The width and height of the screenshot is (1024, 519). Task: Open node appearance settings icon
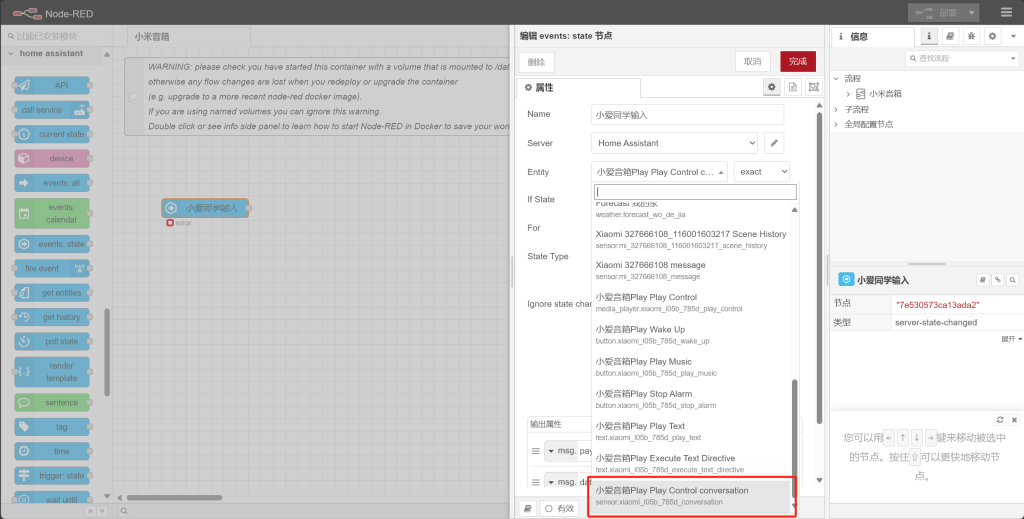pyautogui.click(x=814, y=87)
